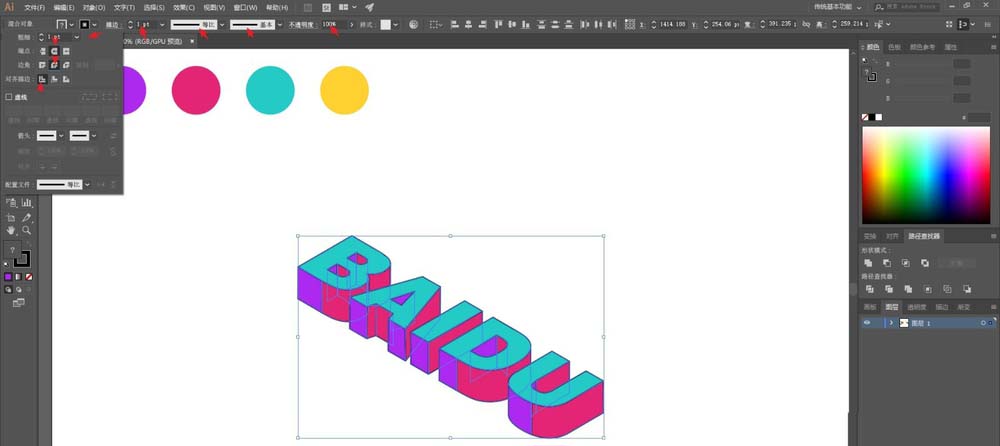Click the Pathfinder Minus Back icon
This screenshot has width=1000, height=446.
967,289
